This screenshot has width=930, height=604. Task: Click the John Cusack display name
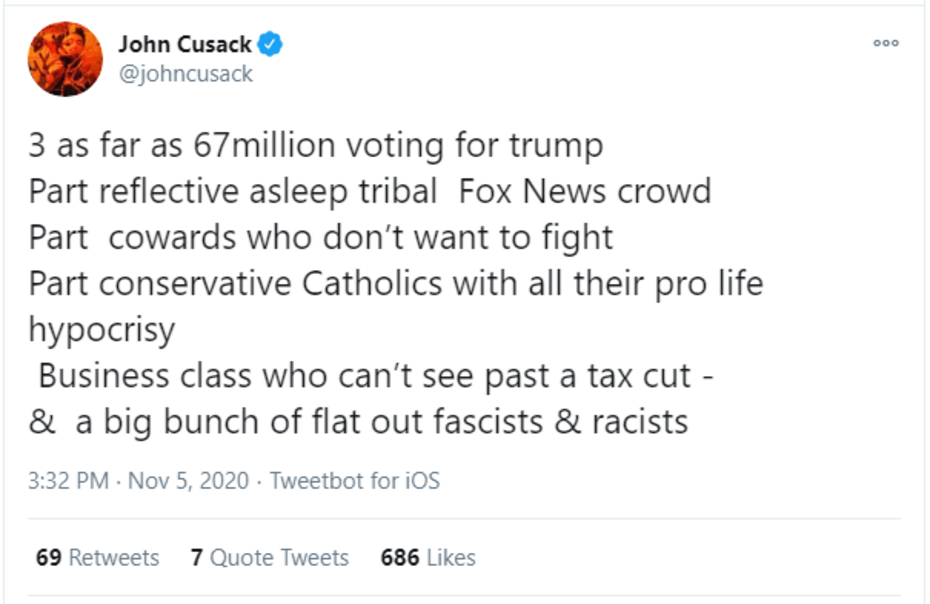185,44
